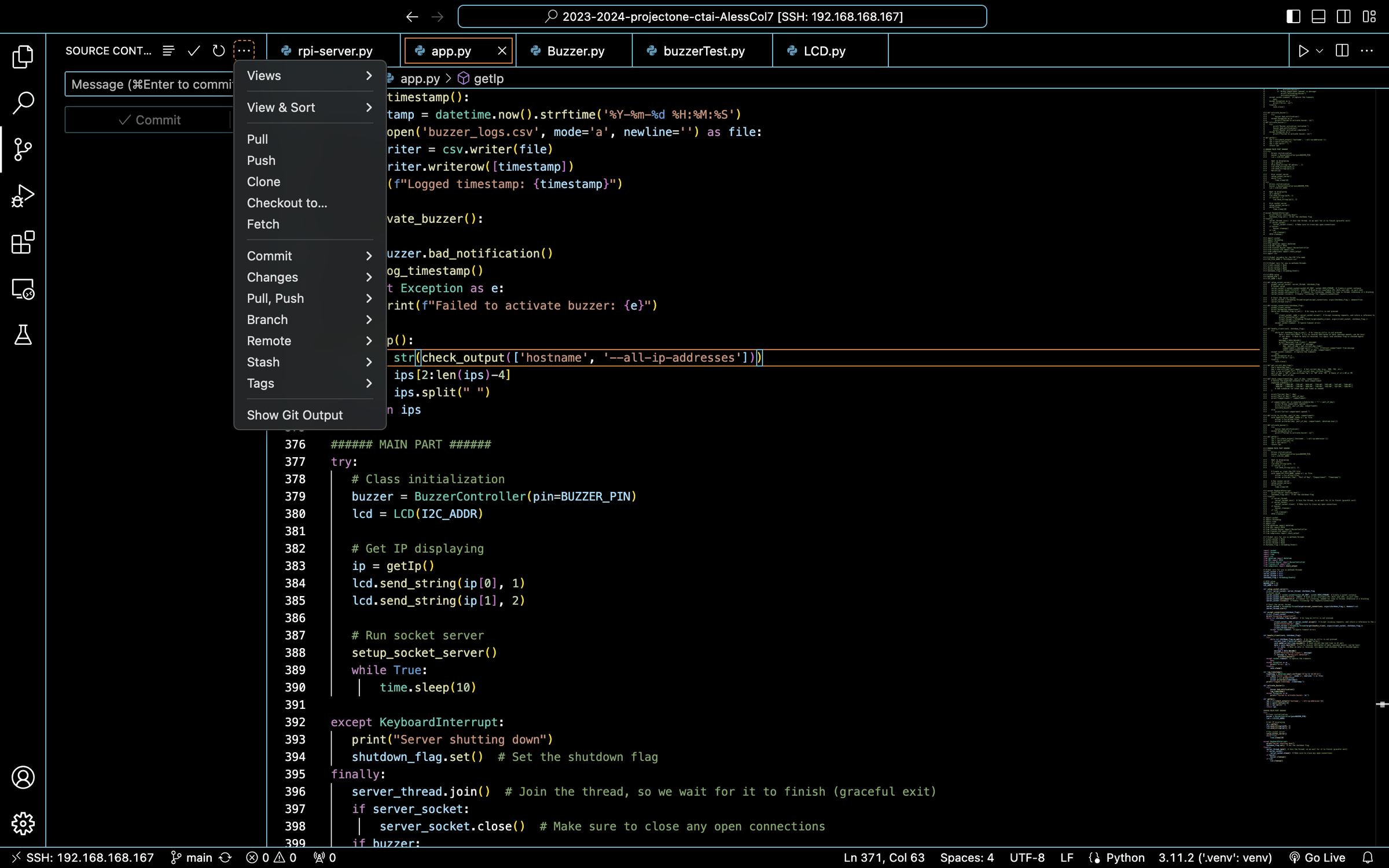Open the Explorer view icon

[x=23, y=56]
